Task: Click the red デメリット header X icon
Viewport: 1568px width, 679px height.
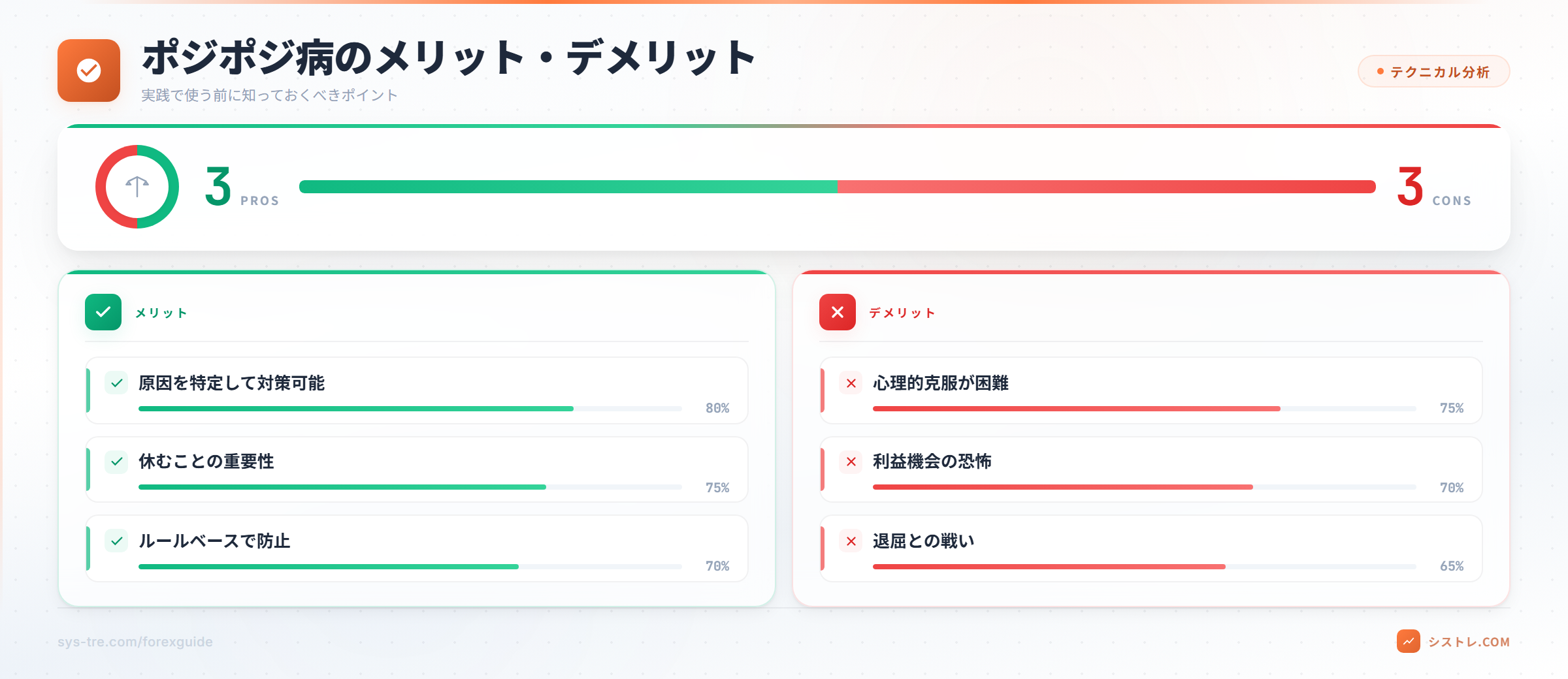Action: [838, 312]
